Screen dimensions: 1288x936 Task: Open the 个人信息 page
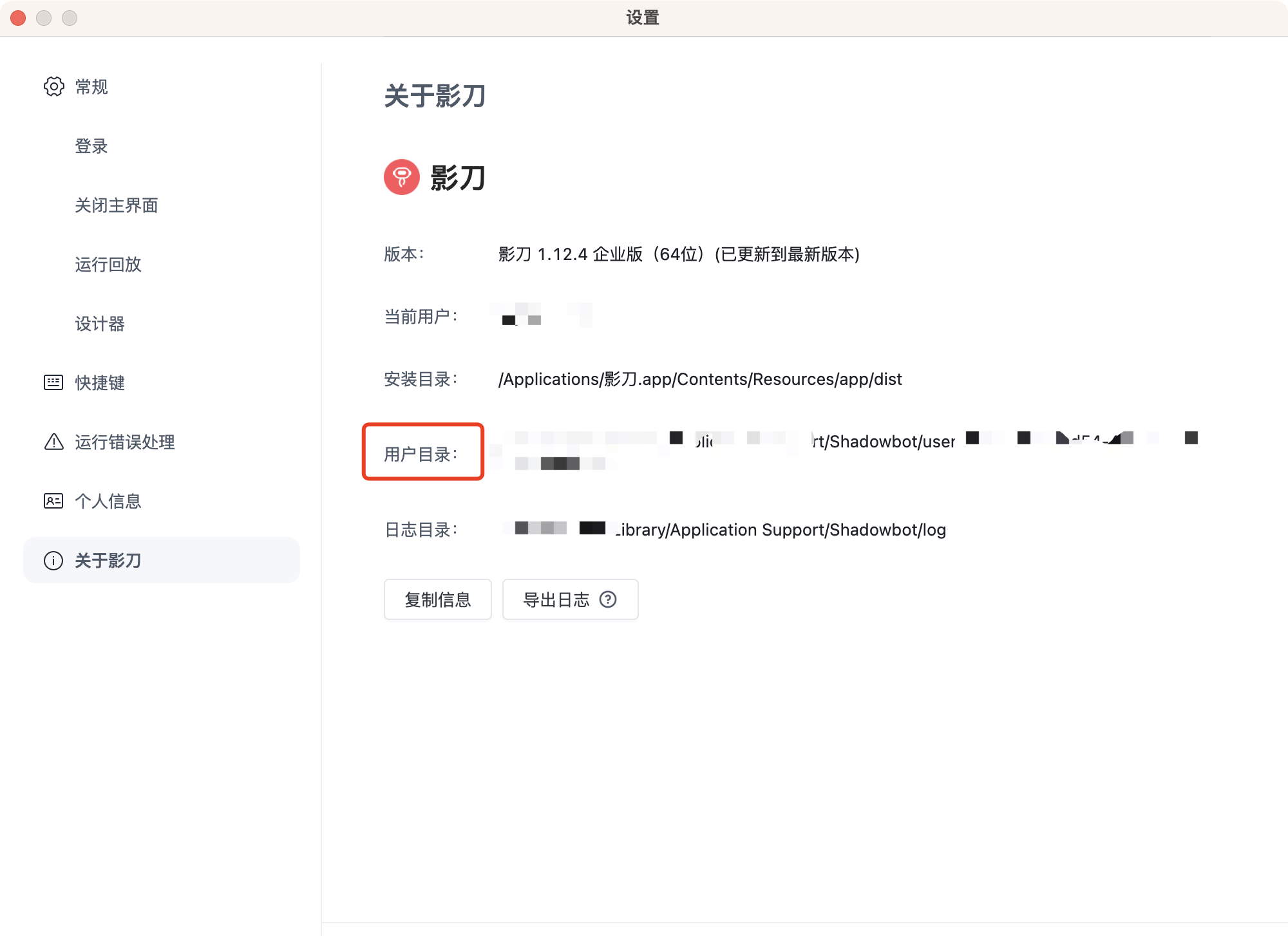108,501
